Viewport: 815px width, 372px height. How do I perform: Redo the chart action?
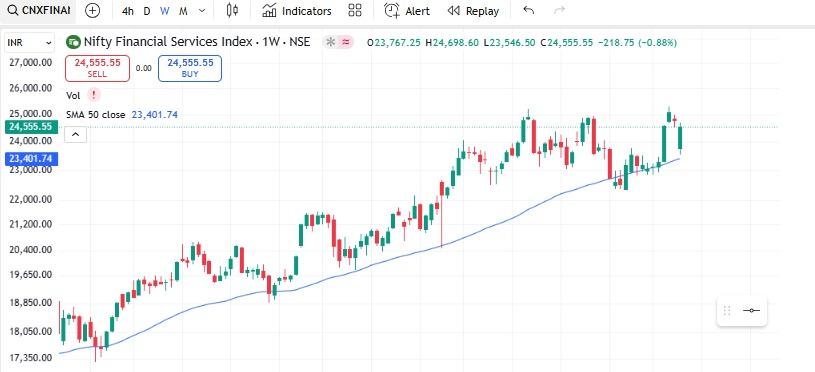click(x=559, y=10)
